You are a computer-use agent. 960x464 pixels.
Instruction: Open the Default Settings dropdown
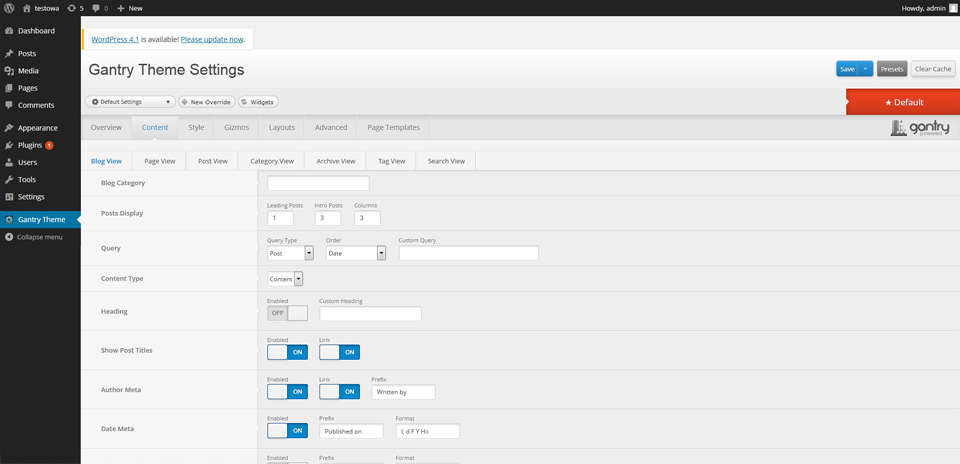coord(130,102)
